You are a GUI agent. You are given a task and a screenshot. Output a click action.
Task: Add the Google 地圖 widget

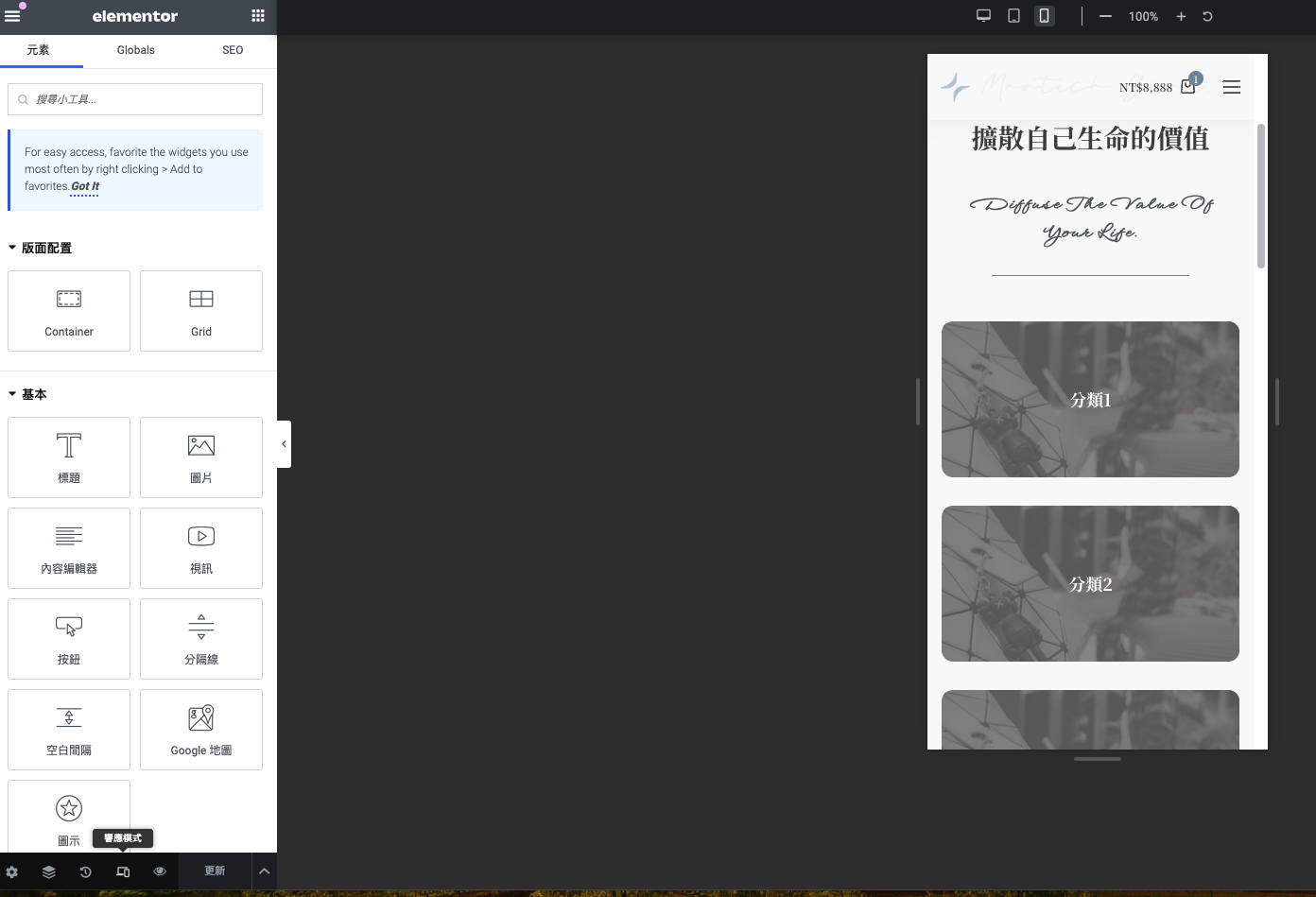point(201,730)
